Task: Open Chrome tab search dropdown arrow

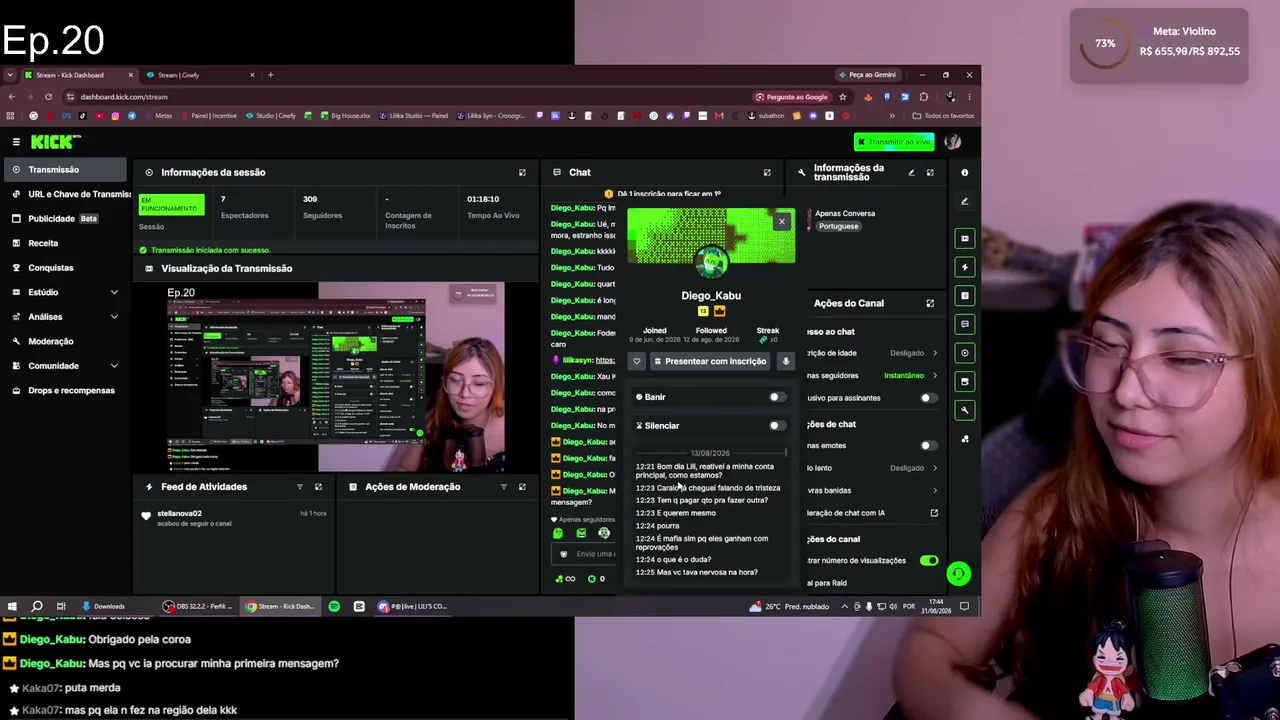Action: [10, 75]
